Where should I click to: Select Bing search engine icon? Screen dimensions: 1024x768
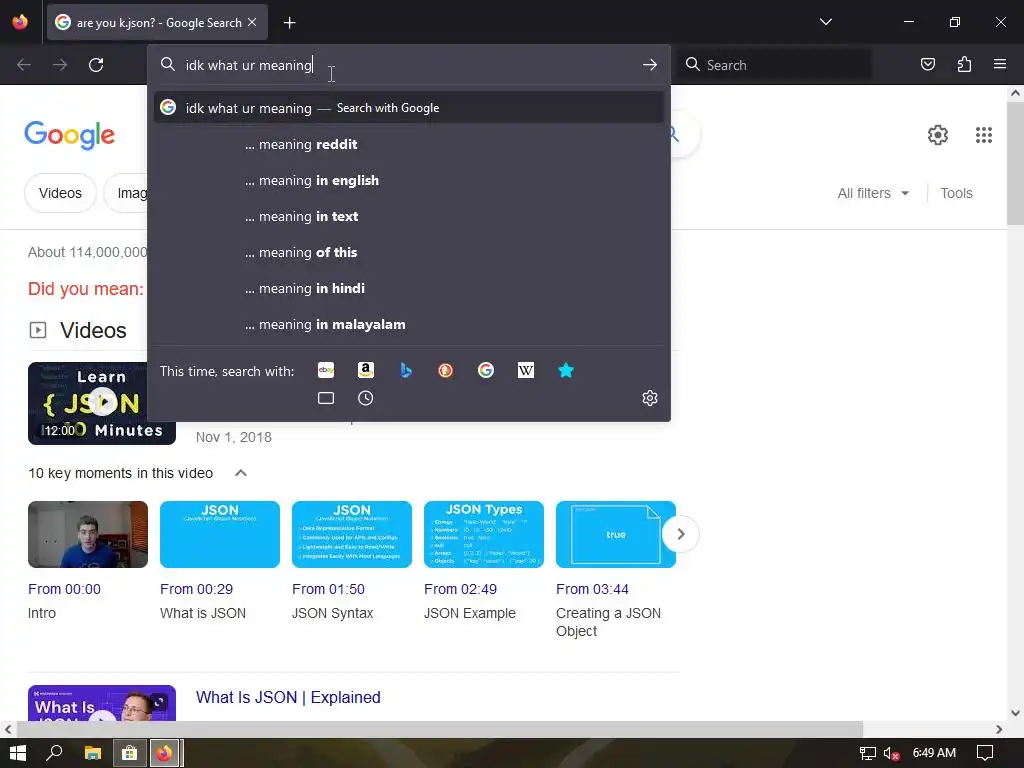point(406,370)
